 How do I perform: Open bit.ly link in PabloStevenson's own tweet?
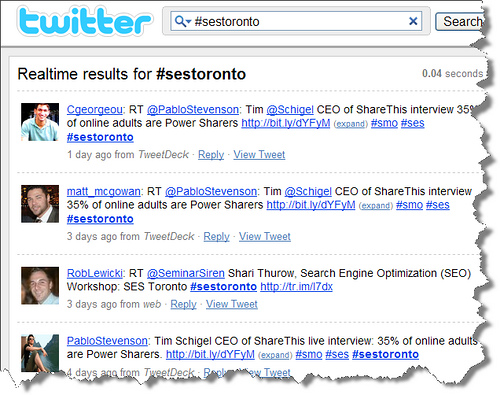click(x=210, y=354)
